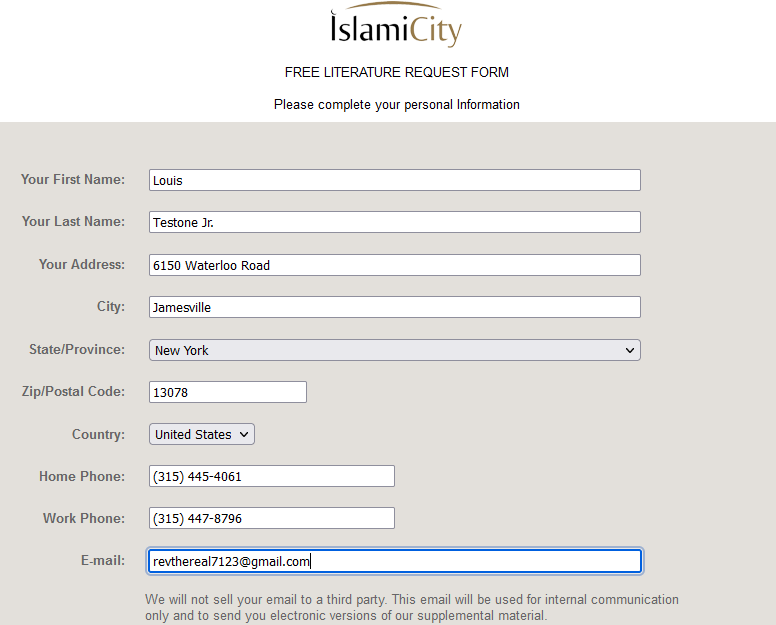Click the New York dropdown chevron arrow
This screenshot has height=625, width=776.
pos(630,350)
